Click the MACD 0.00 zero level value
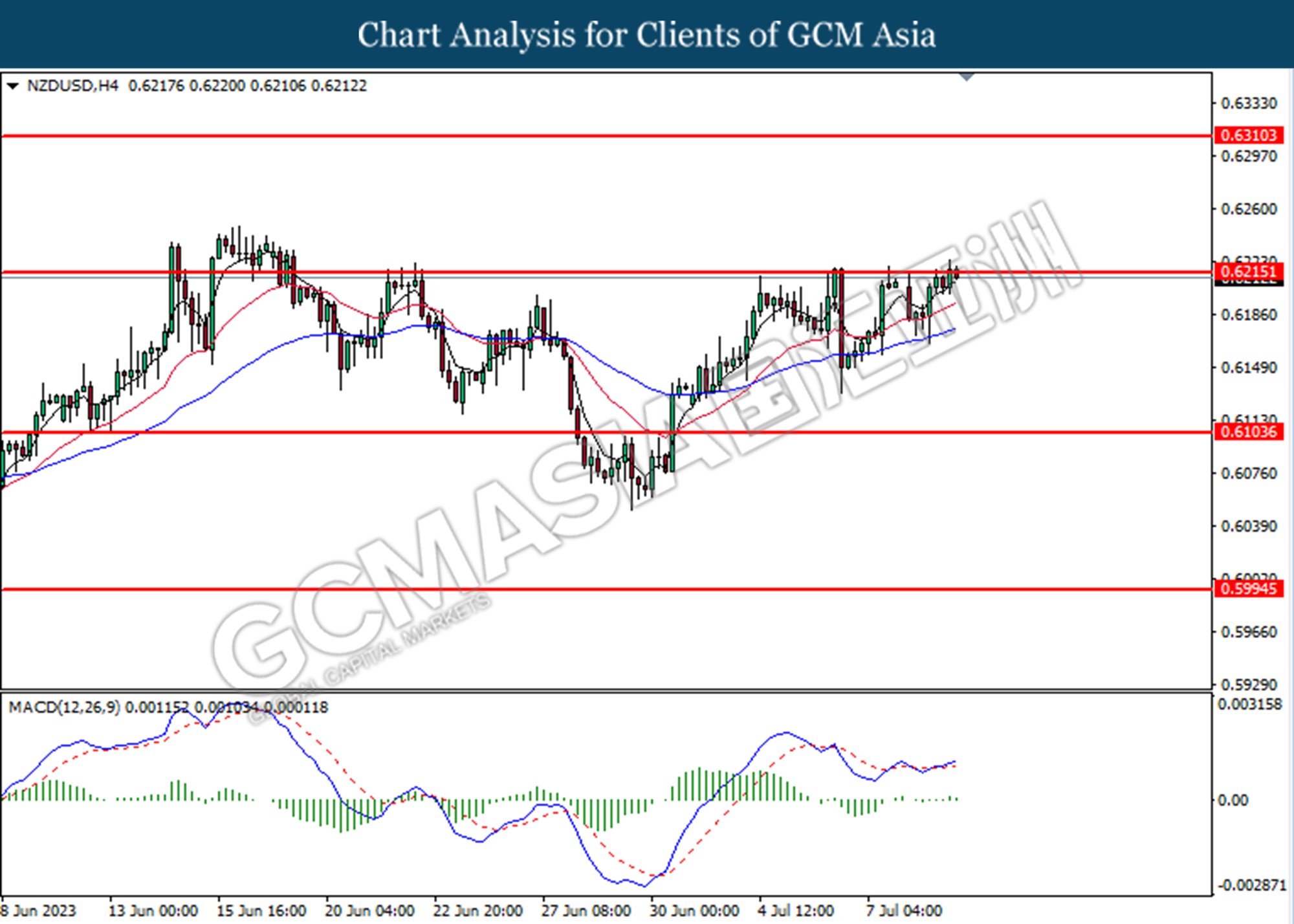The image size is (1294, 924). pyautogui.click(x=1233, y=800)
